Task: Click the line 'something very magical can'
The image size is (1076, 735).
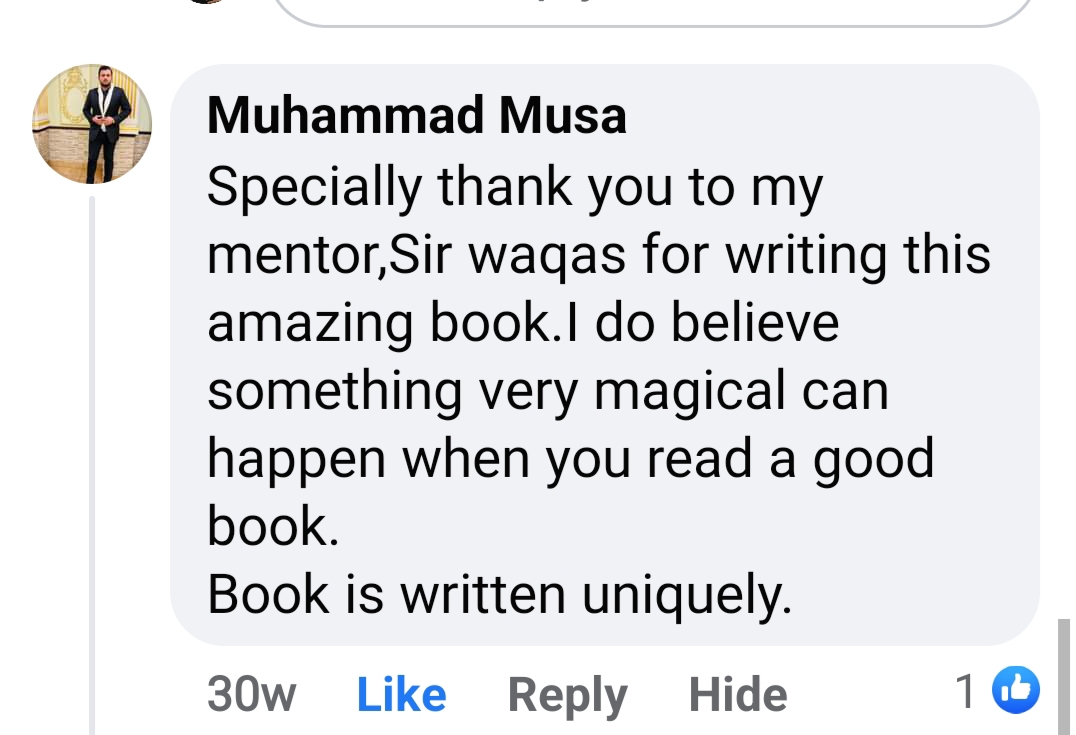Action: [x=548, y=390]
